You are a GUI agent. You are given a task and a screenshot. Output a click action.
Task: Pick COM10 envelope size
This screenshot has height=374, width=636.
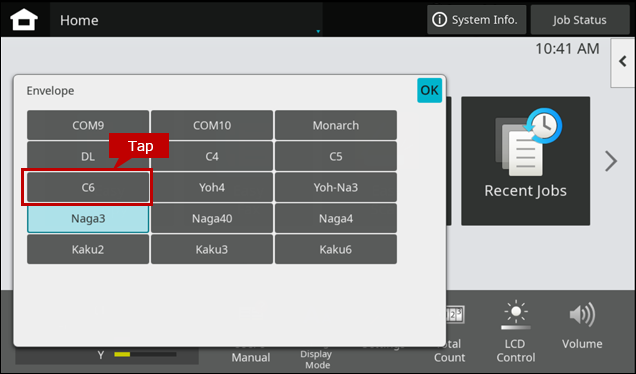click(212, 125)
